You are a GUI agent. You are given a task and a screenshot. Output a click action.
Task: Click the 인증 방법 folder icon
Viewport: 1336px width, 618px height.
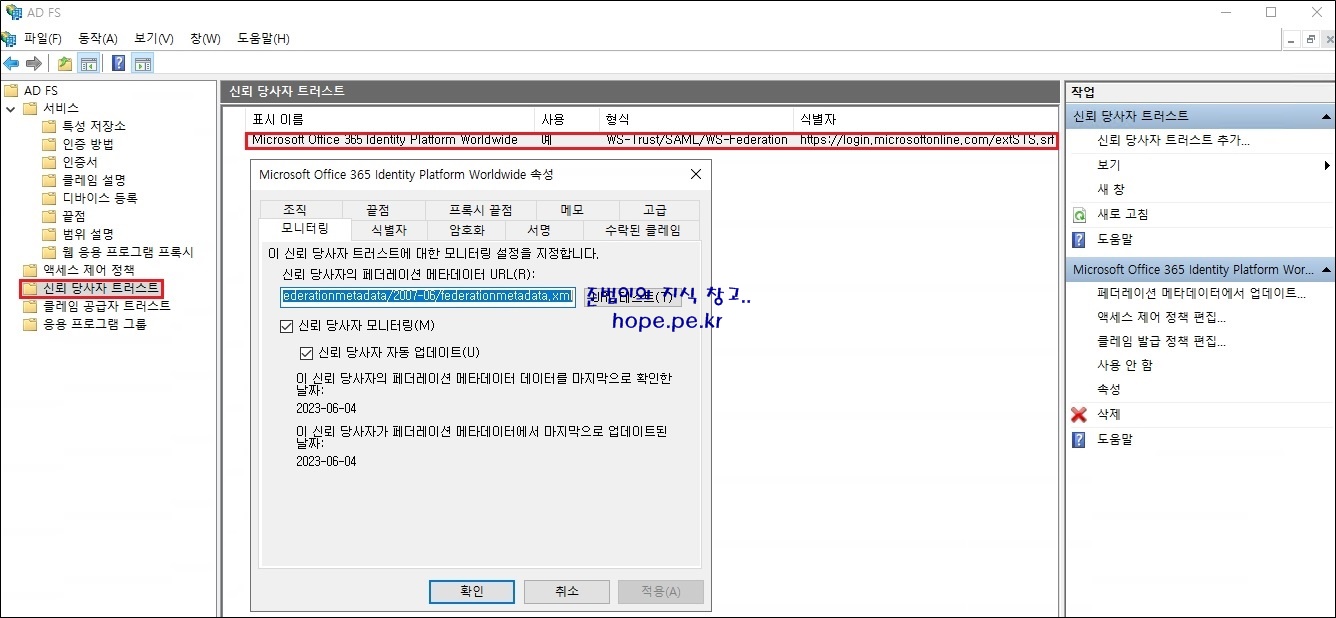[x=49, y=144]
